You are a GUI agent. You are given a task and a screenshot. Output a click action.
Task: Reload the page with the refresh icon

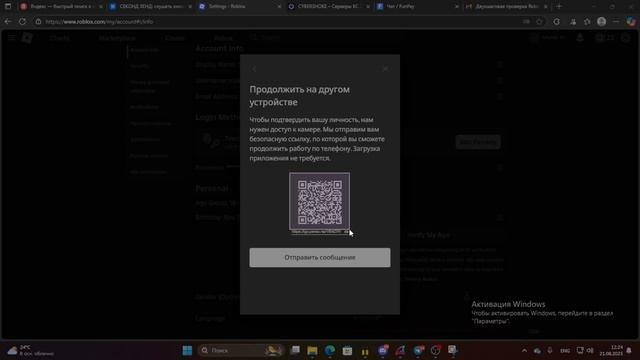point(22,21)
